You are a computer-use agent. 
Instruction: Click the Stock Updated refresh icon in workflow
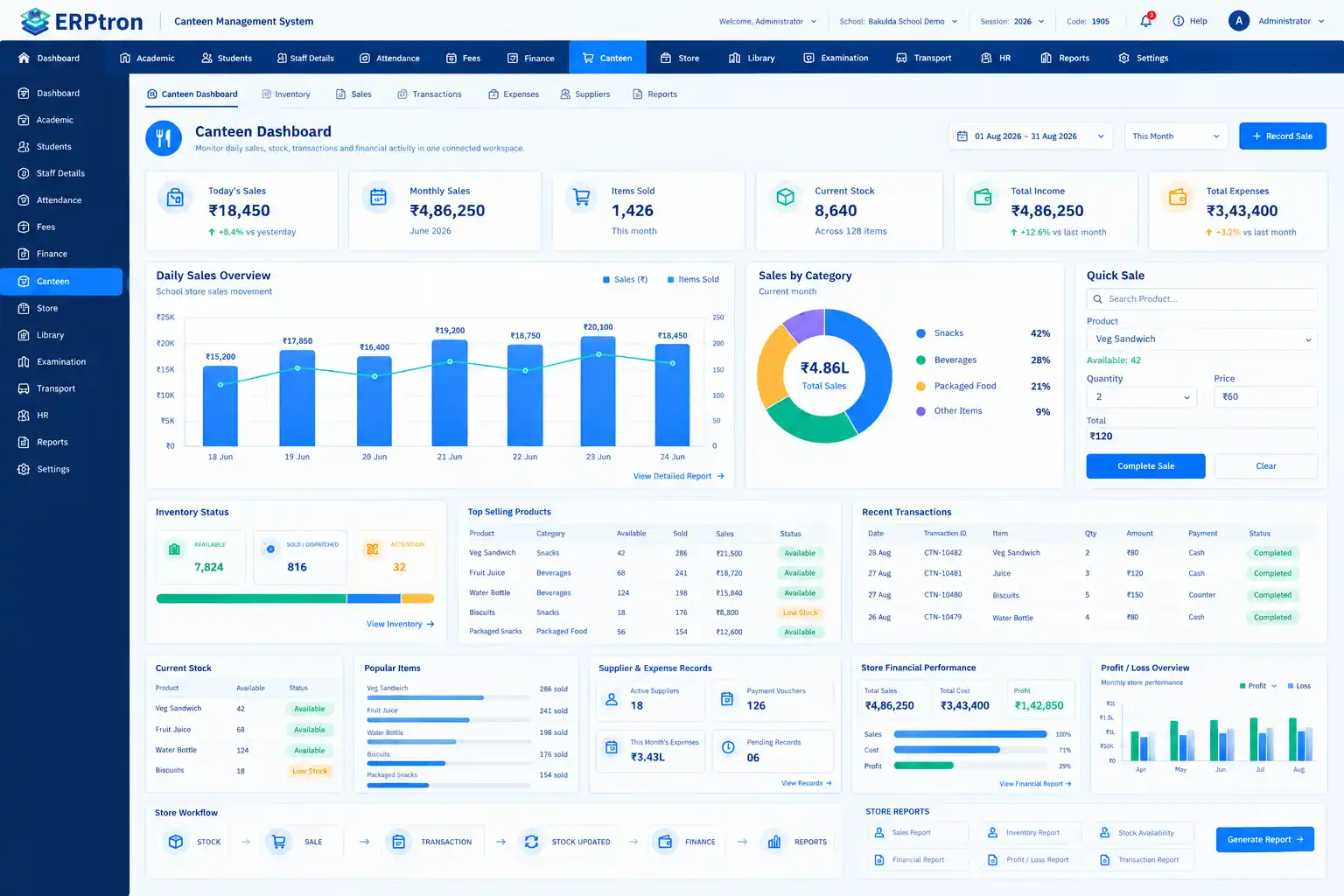(531, 842)
